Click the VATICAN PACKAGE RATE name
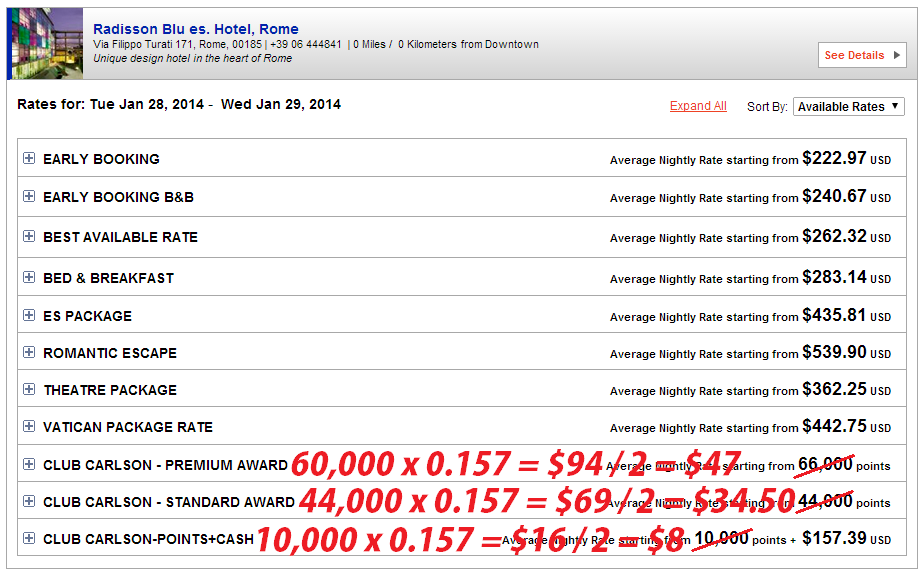This screenshot has height=577, width=924. coord(128,427)
